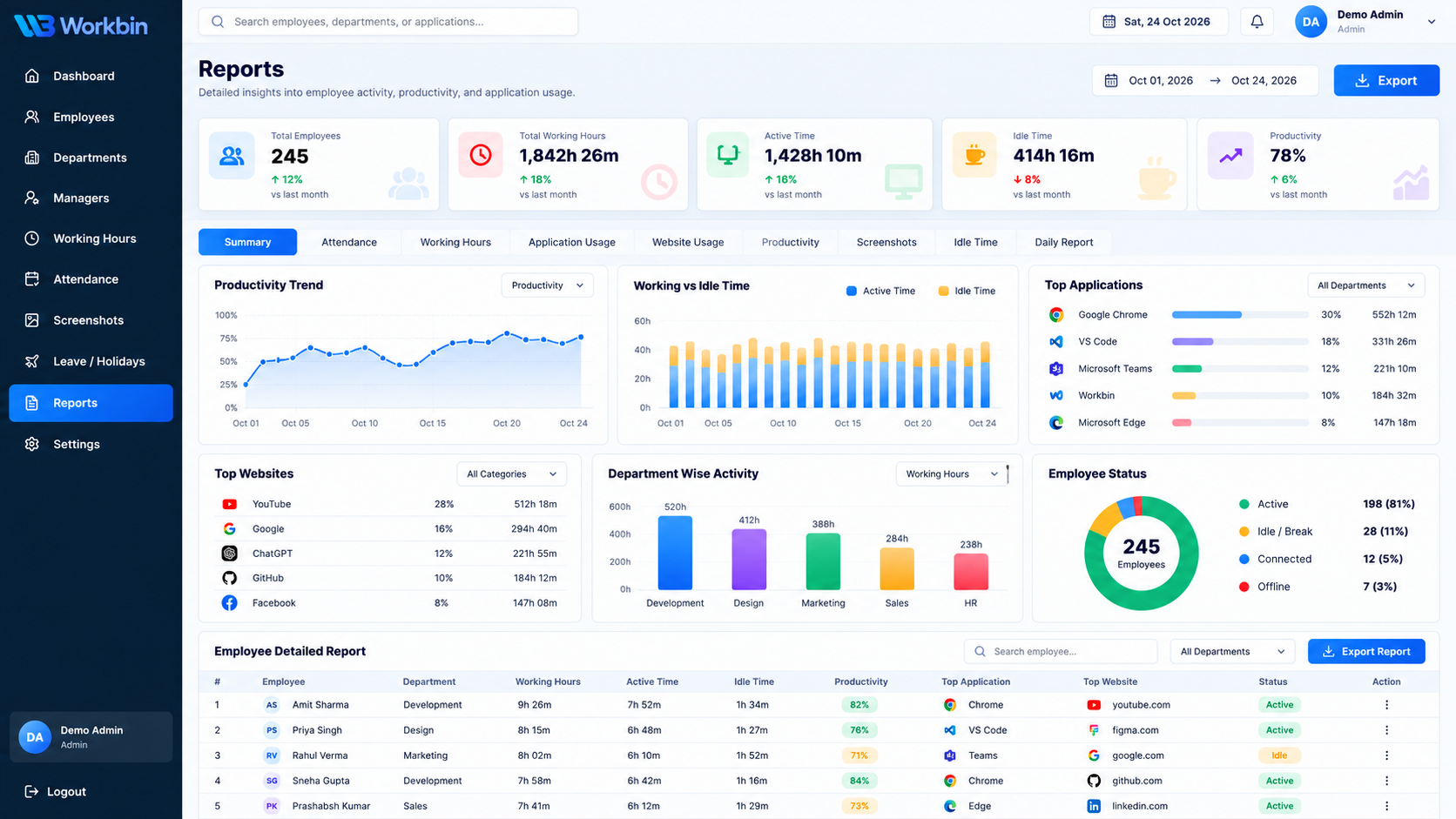Toggle the Active Time legend in chart

[x=880, y=291]
